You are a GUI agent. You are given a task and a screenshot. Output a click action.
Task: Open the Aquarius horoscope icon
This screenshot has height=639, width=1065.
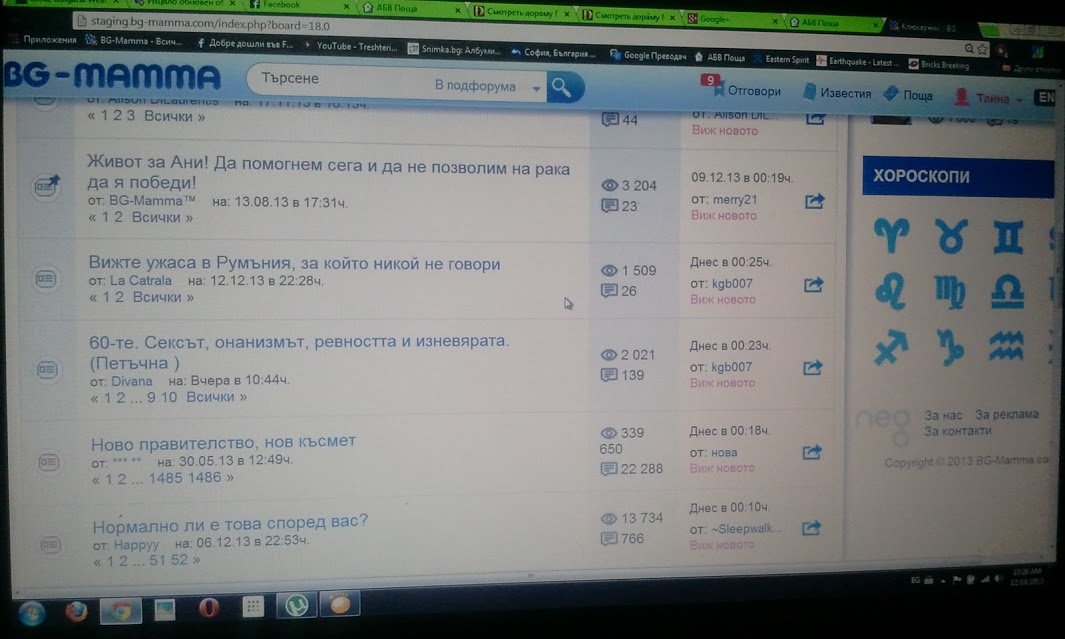click(x=1006, y=346)
